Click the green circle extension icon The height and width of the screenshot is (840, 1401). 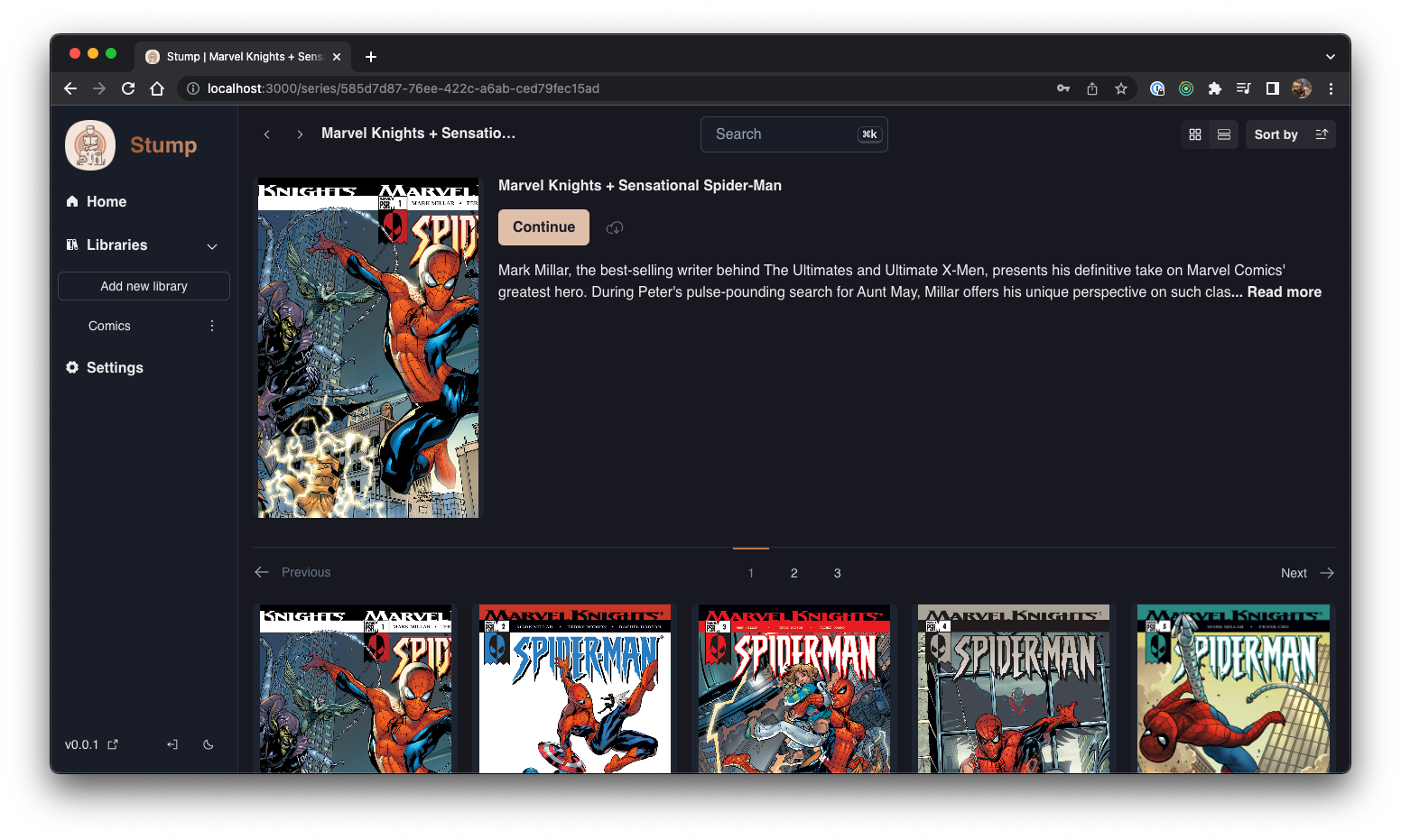[1186, 88]
